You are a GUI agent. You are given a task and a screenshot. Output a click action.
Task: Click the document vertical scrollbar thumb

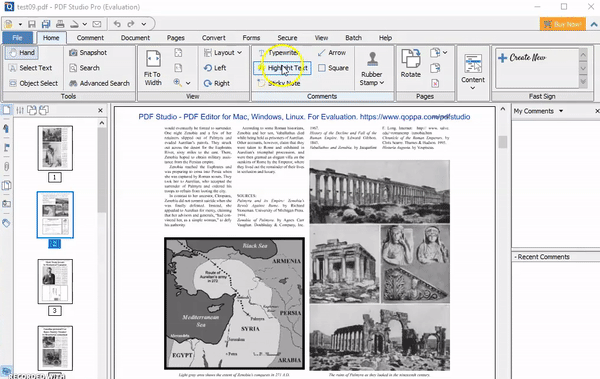503,142
